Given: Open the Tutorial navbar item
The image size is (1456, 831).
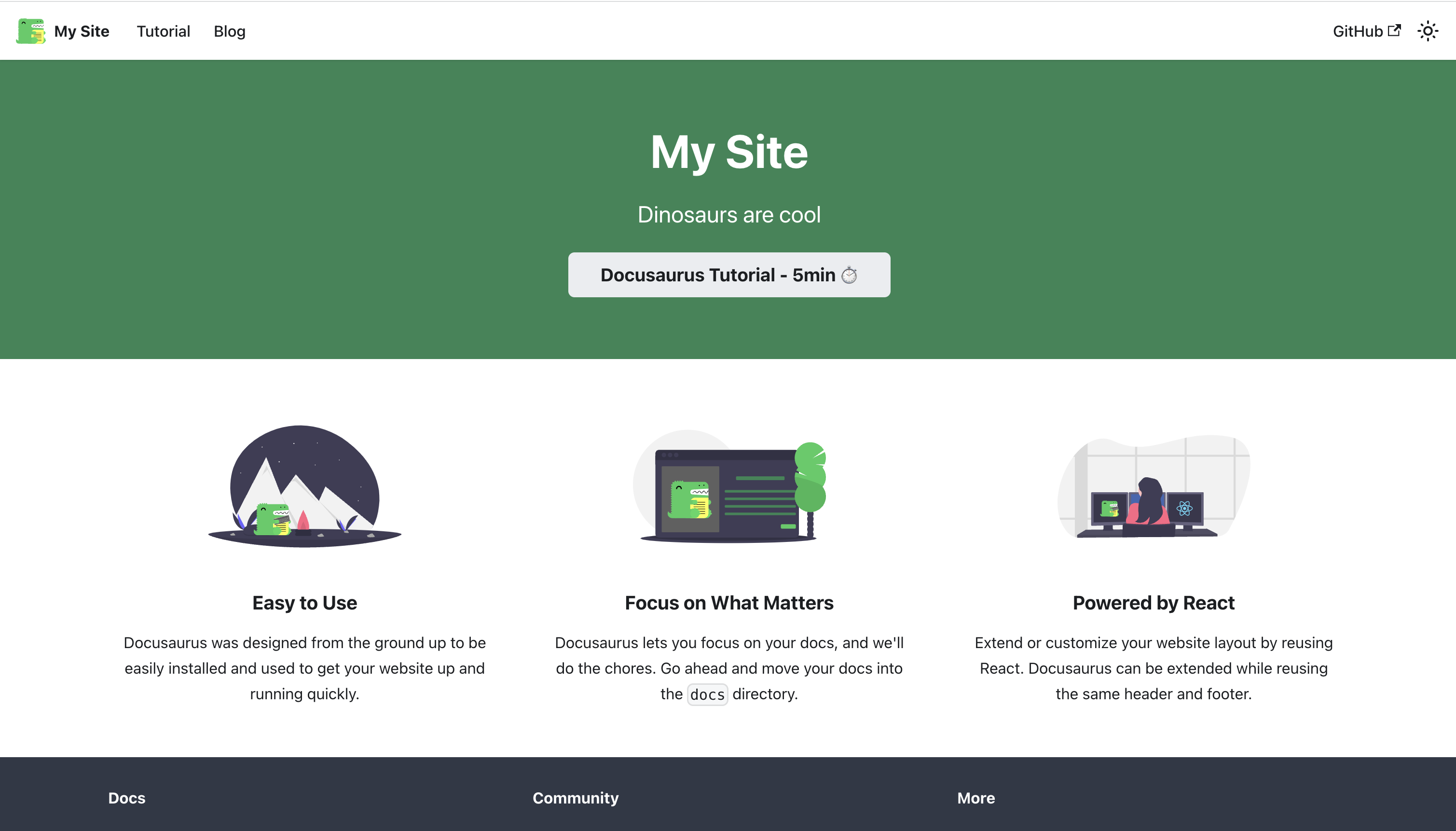Looking at the screenshot, I should coord(163,31).
